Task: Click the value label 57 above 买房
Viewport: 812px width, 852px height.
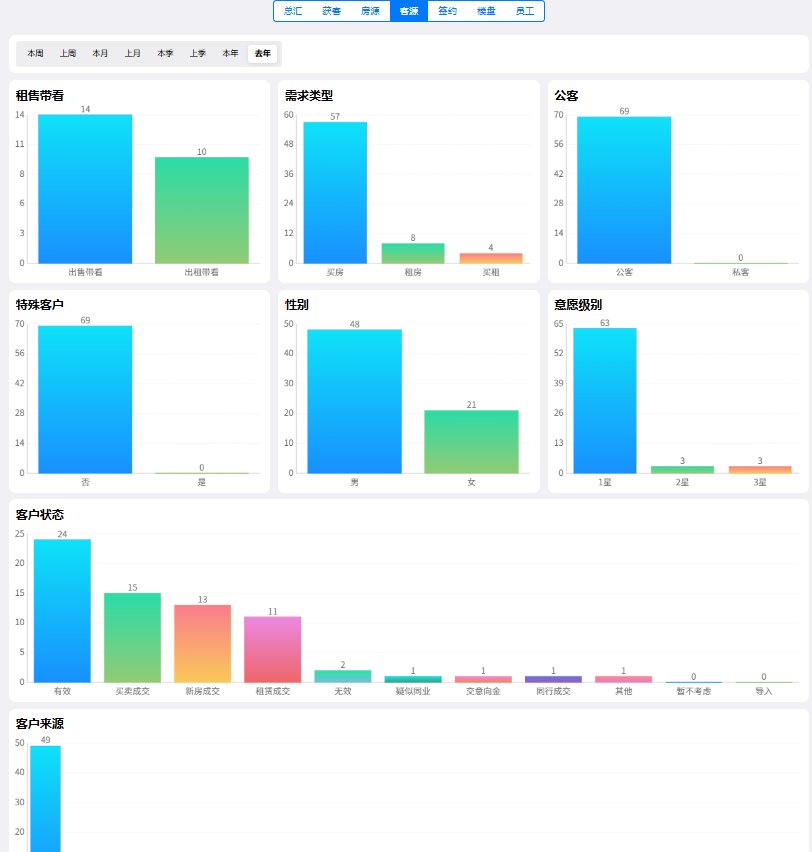Action: (x=335, y=117)
